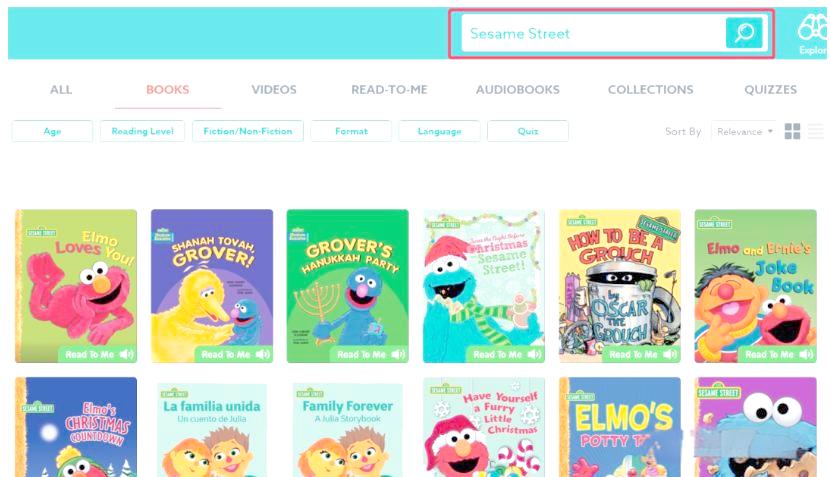
Task: Go to the QUIZZES tab
Action: (770, 89)
